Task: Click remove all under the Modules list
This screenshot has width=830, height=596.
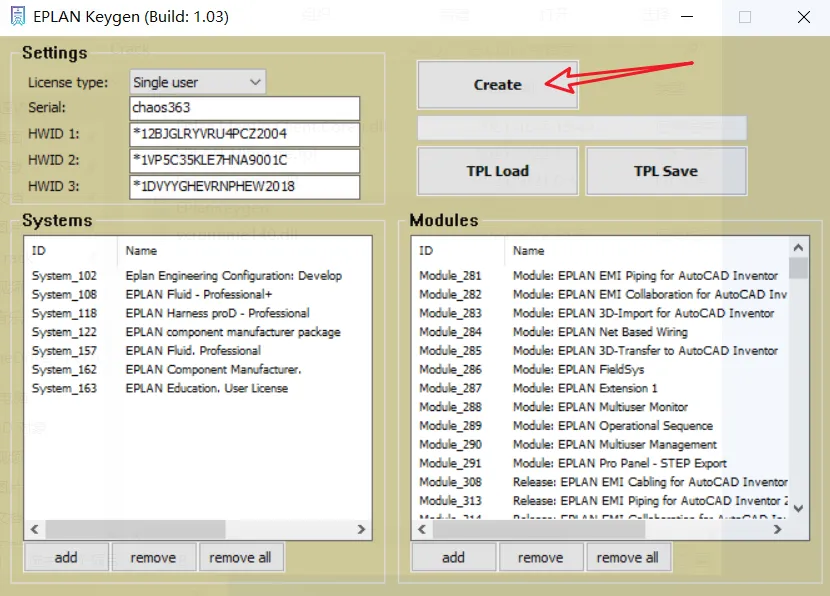Action: pyautogui.click(x=628, y=557)
